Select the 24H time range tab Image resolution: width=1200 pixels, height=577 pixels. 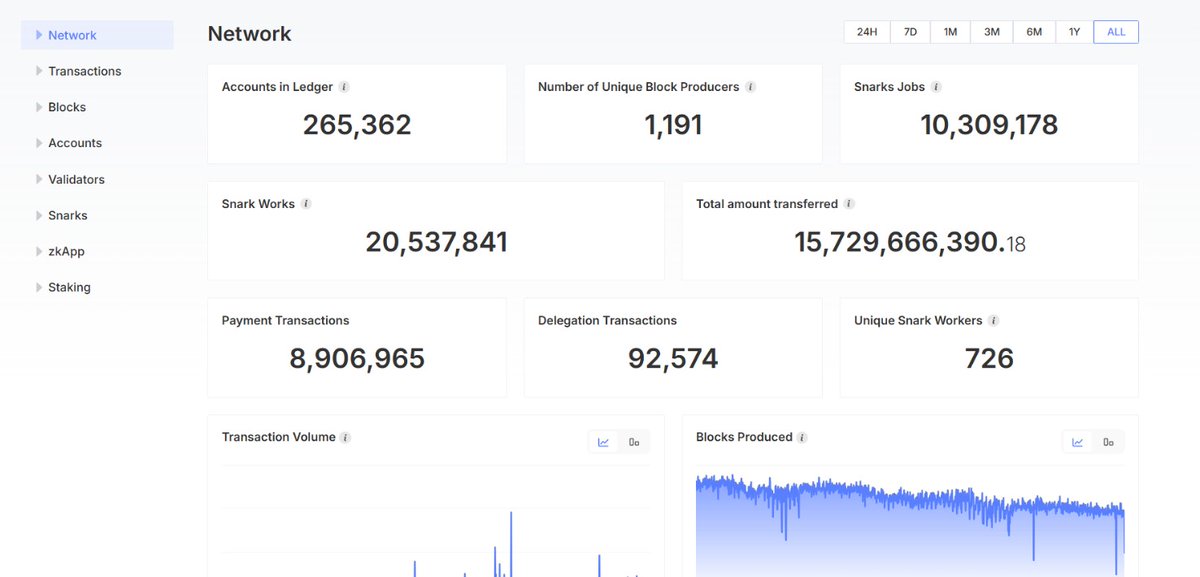click(x=866, y=31)
